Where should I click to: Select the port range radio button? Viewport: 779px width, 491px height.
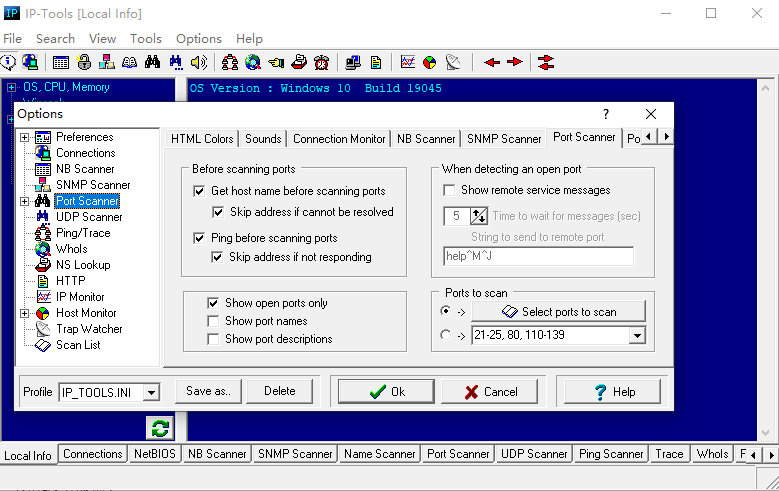446,335
